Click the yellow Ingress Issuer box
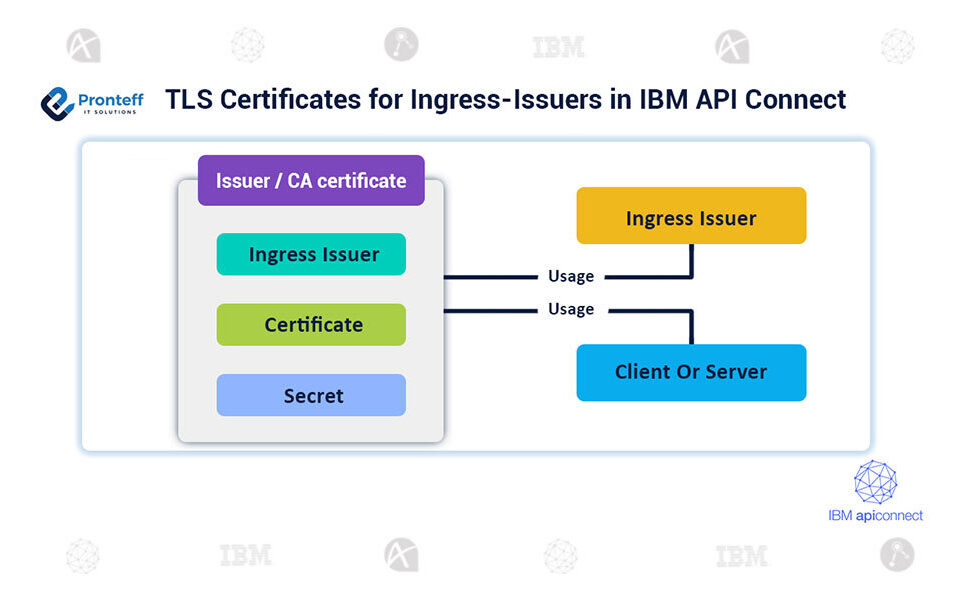 pos(691,217)
